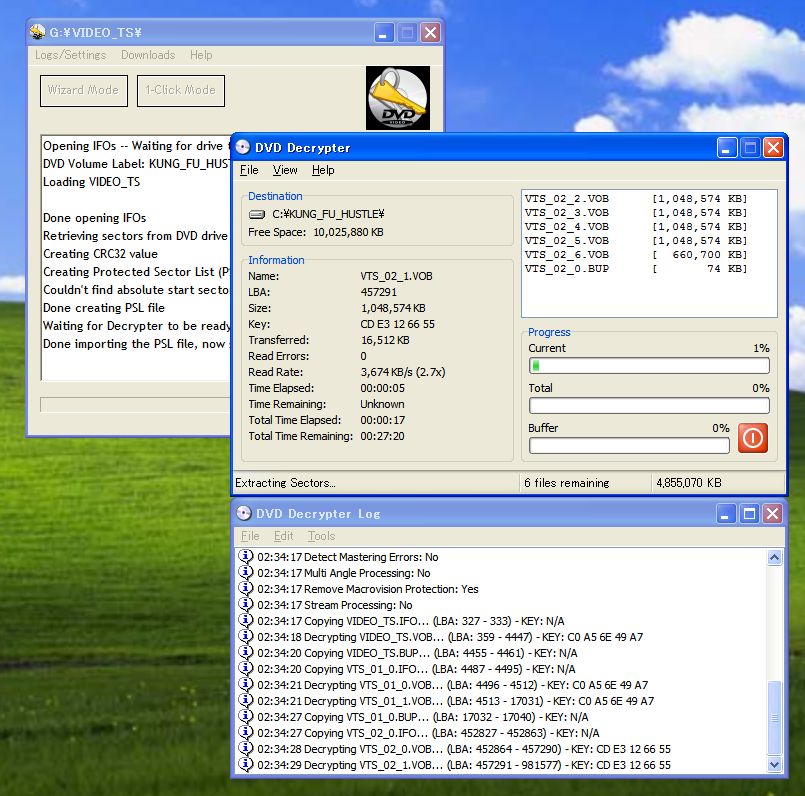Click the Wizard Mode button

(84, 91)
